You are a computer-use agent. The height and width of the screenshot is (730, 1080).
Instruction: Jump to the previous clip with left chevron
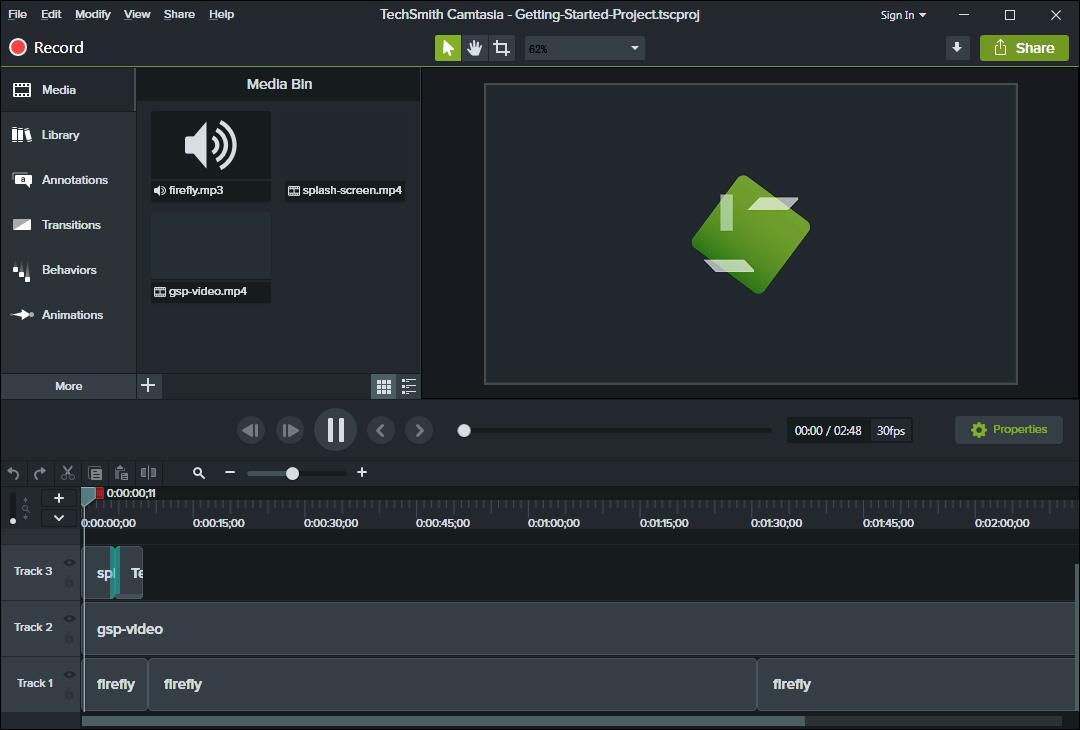pos(381,430)
